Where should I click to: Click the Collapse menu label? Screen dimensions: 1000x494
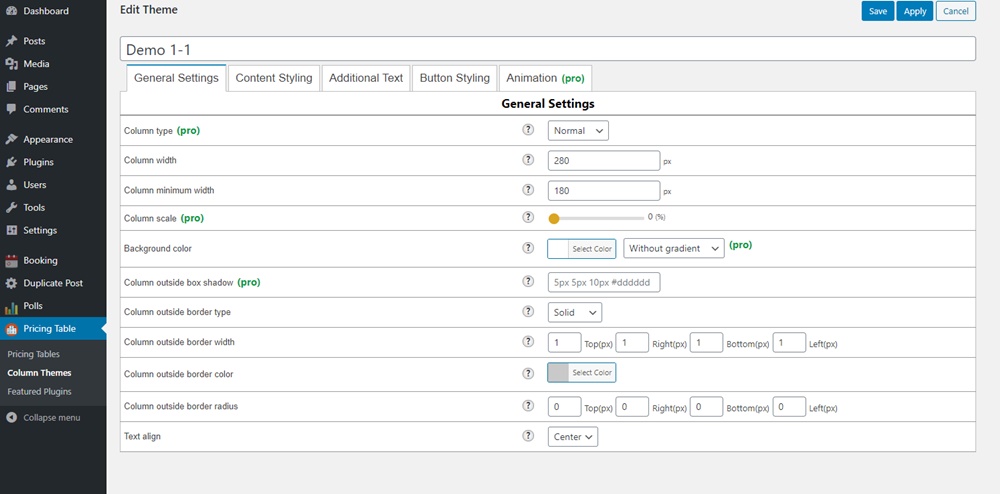tap(52, 418)
